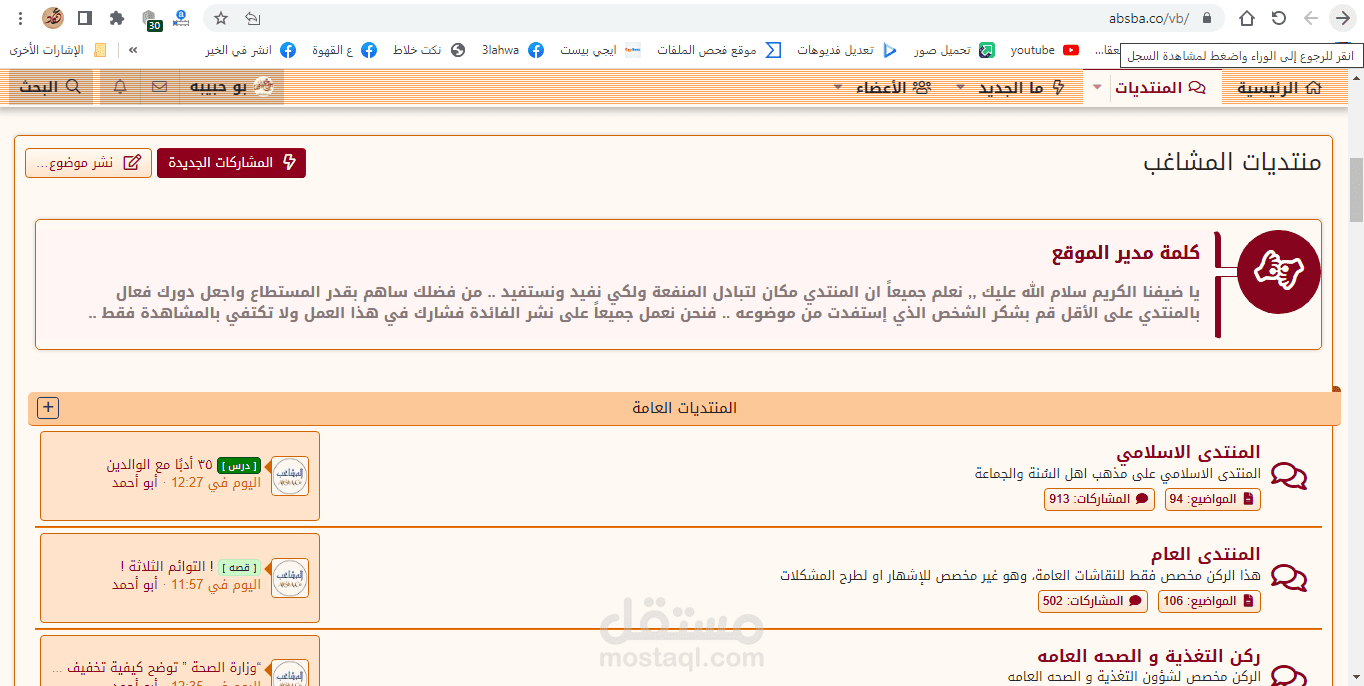Open poster avatar beside ٣٥ أدبًا post
The width and height of the screenshot is (1364, 686).
[290, 476]
